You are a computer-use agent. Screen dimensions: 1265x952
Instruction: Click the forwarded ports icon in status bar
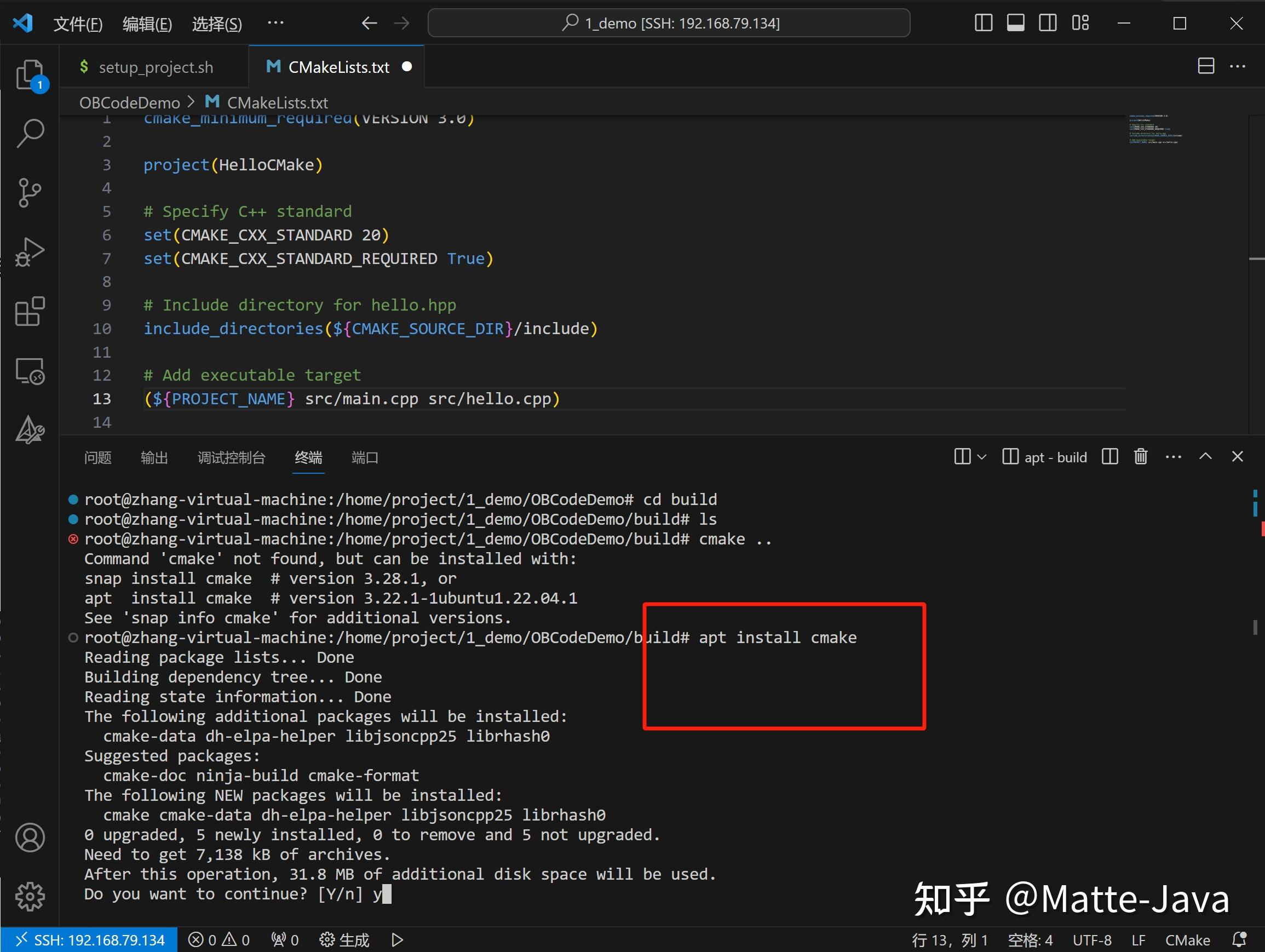(x=284, y=939)
